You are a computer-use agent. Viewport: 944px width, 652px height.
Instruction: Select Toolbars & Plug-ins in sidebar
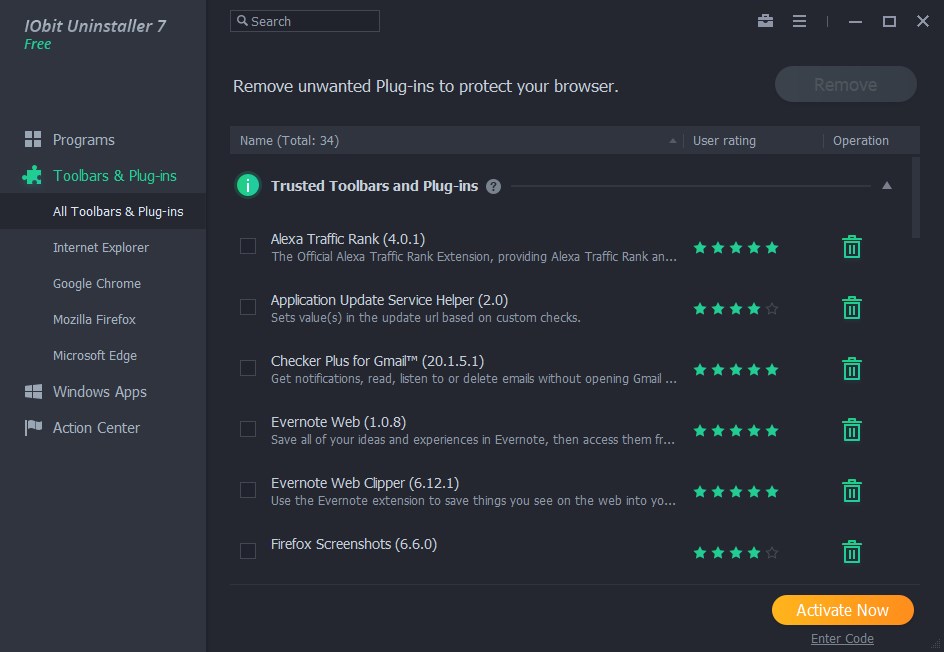[103, 176]
